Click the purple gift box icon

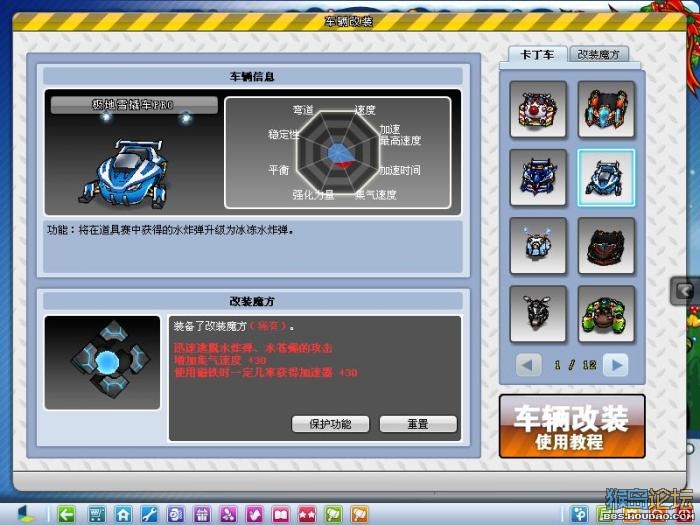[202, 515]
